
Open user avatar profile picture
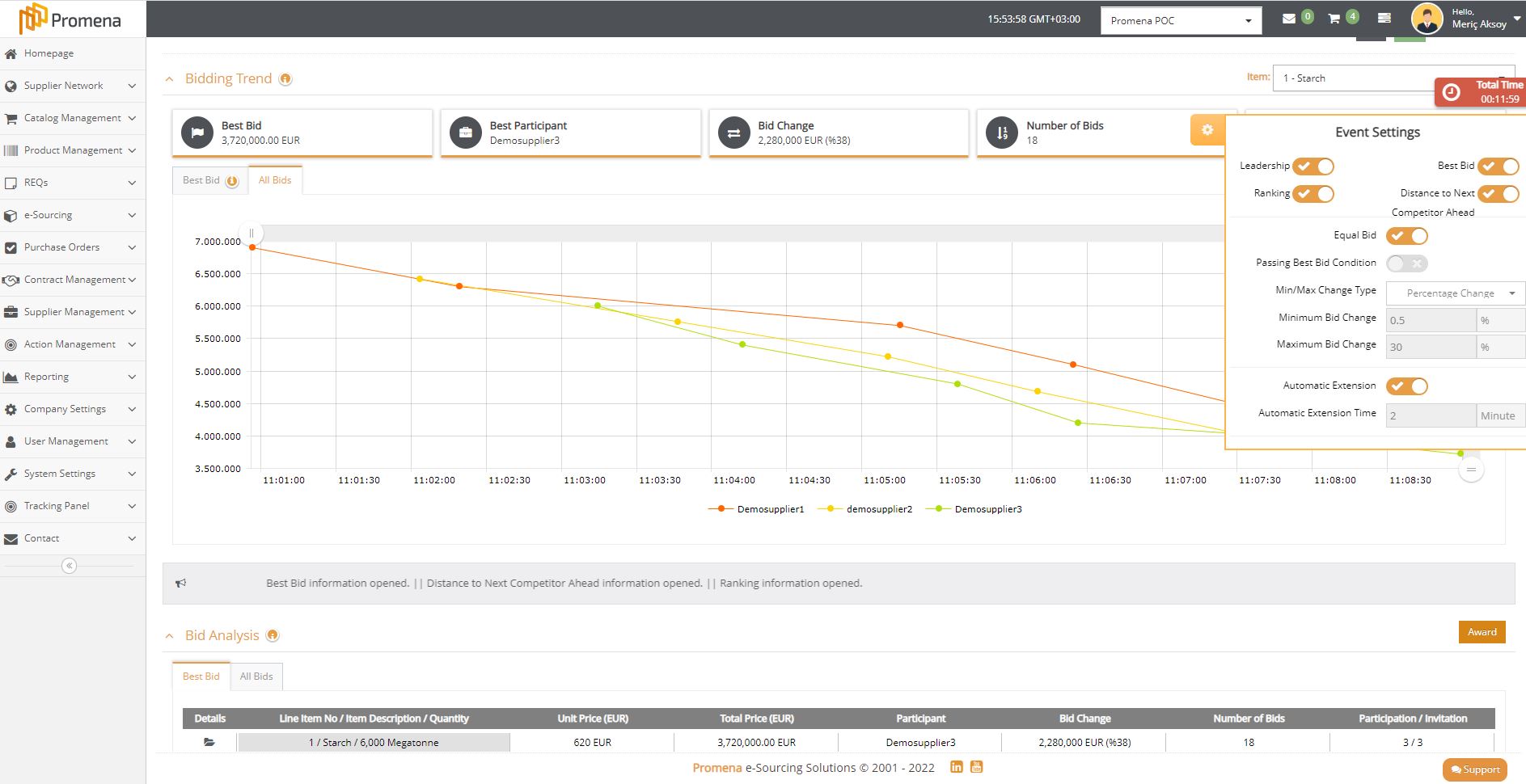tap(1427, 19)
